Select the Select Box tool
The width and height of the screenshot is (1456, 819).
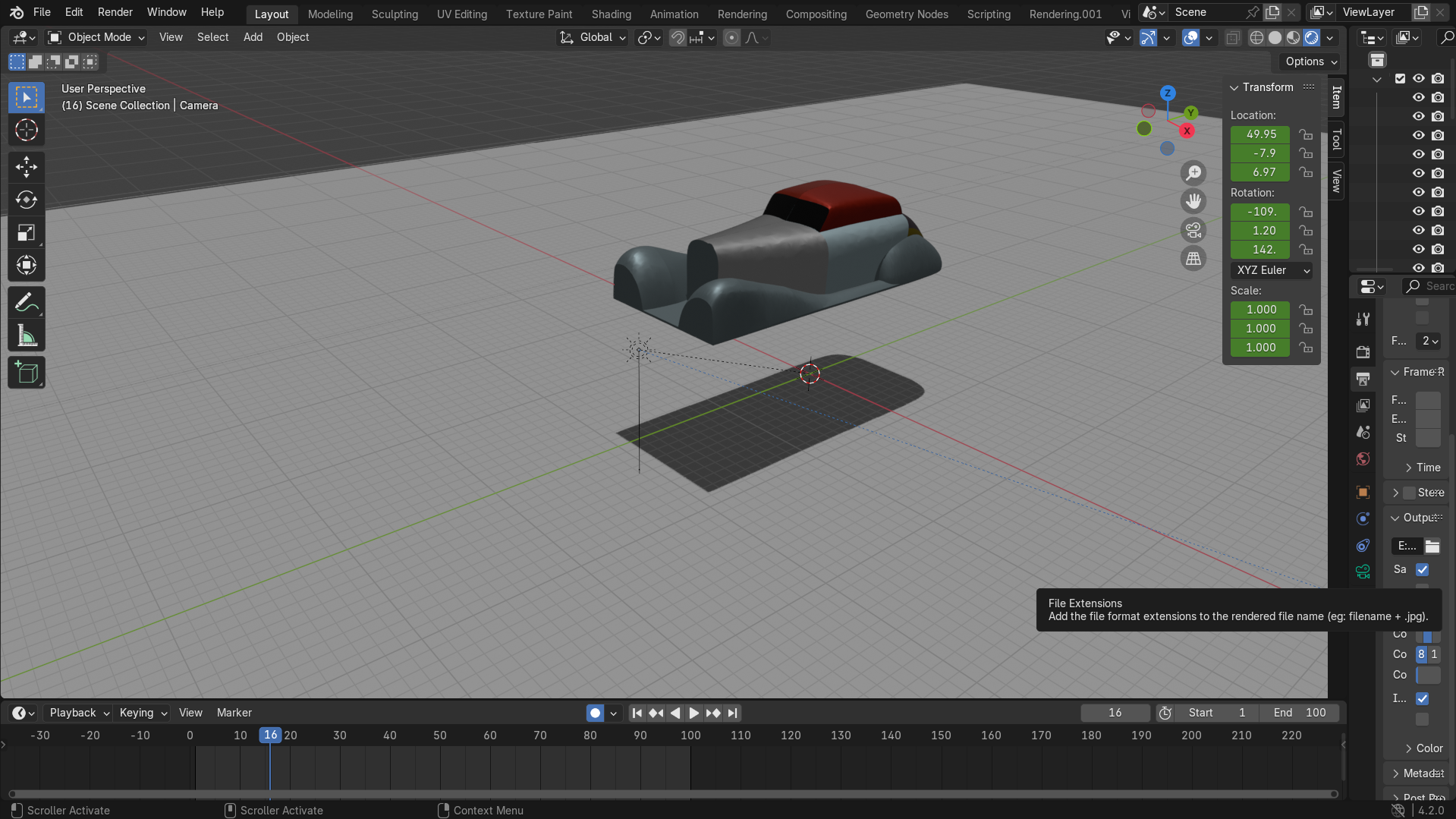pyautogui.click(x=27, y=97)
